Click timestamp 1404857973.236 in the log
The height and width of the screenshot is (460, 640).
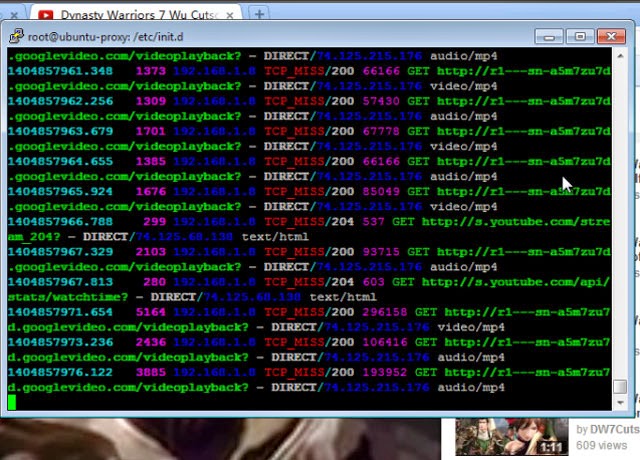coord(60,342)
